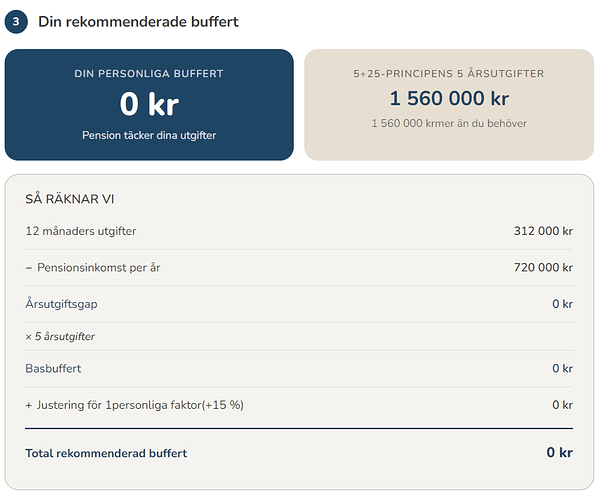Click 'Pension täcker dina utgifter' text
Image resolution: width=611 pixels, height=500 pixels.
[149, 135]
